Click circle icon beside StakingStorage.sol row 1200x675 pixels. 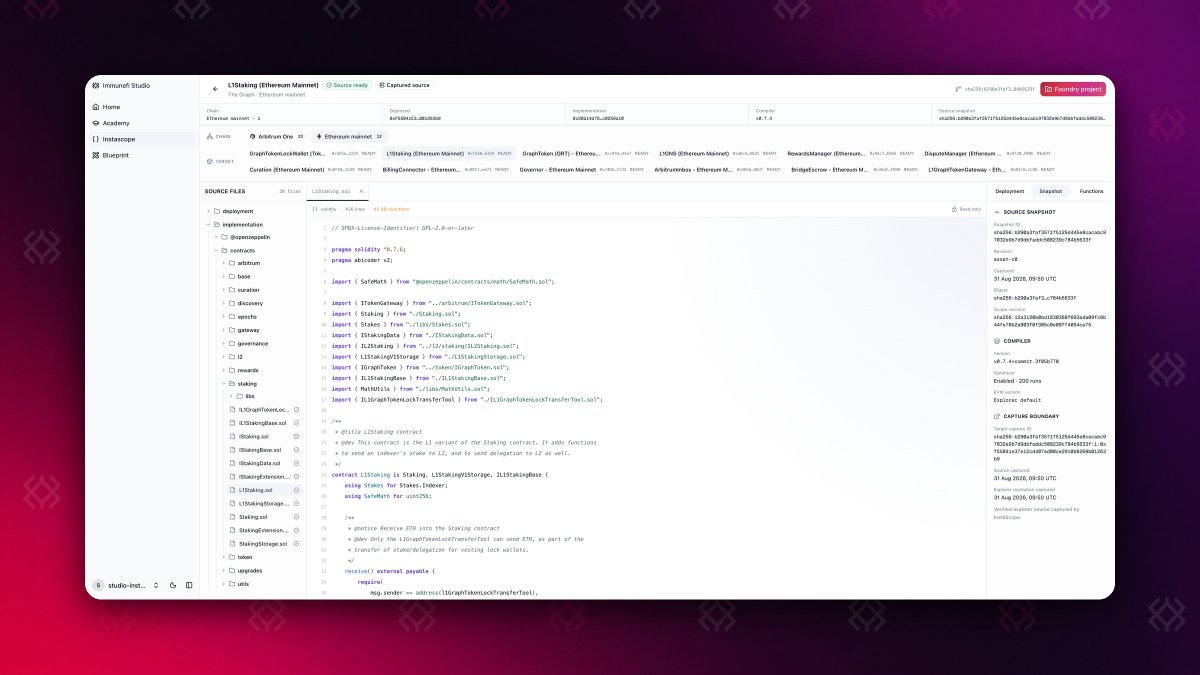(297, 543)
